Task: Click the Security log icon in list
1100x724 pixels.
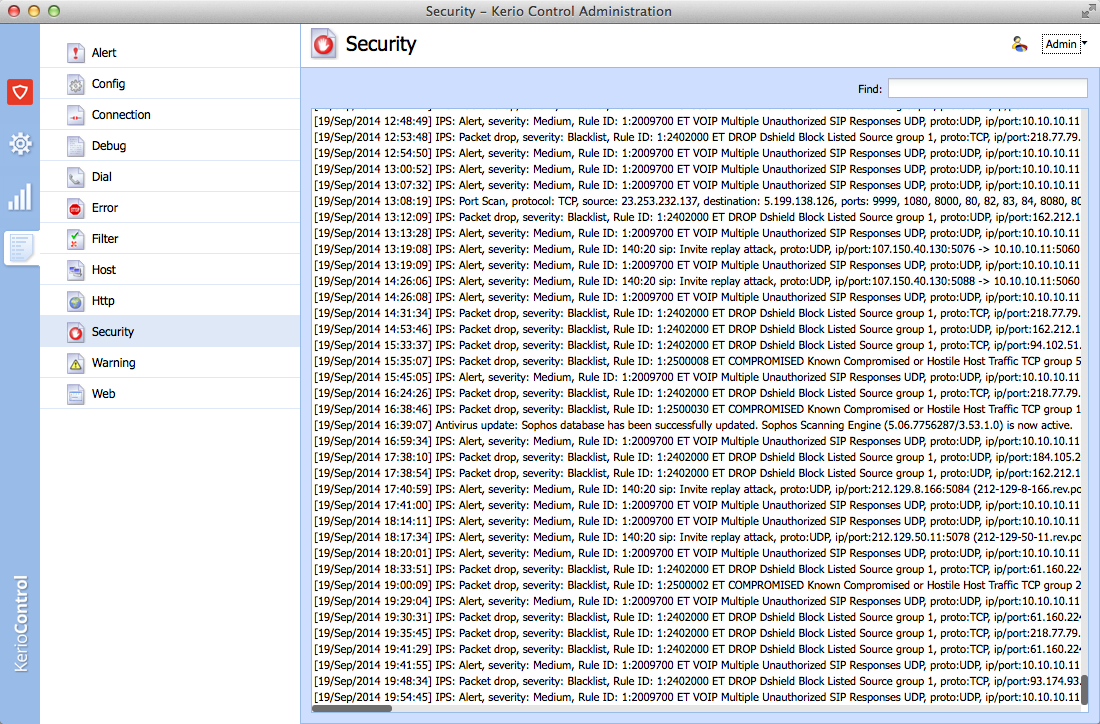Action: 76,332
